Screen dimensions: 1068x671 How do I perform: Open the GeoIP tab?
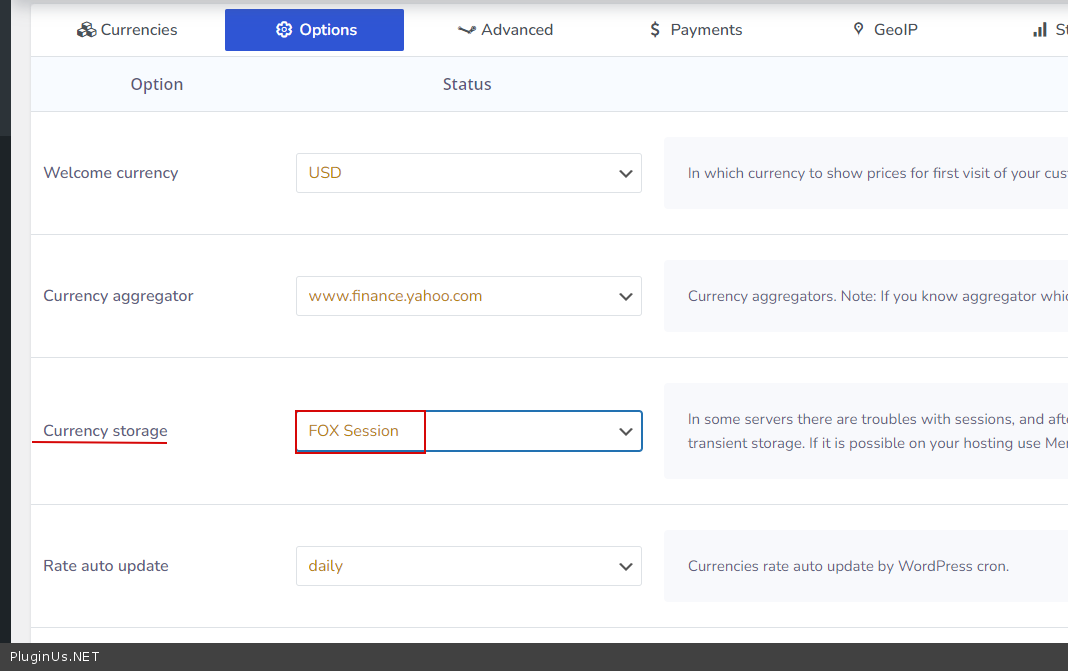(895, 30)
